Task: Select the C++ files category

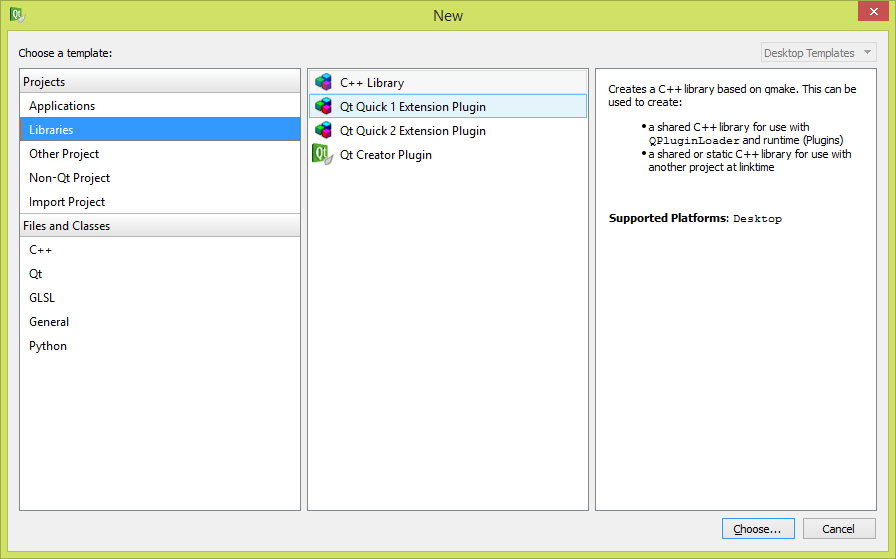Action: tap(160, 250)
